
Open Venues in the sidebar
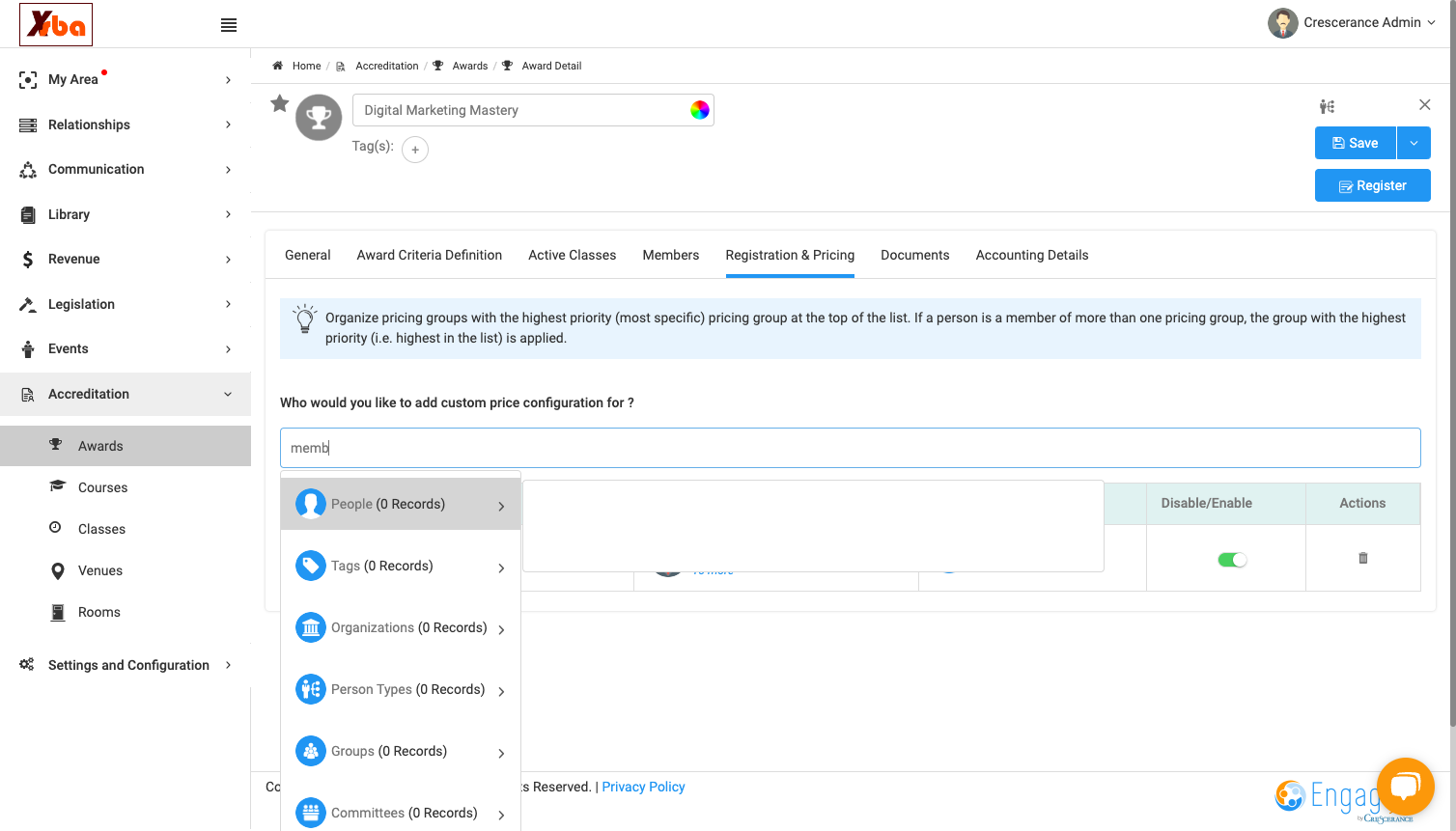[126, 570]
